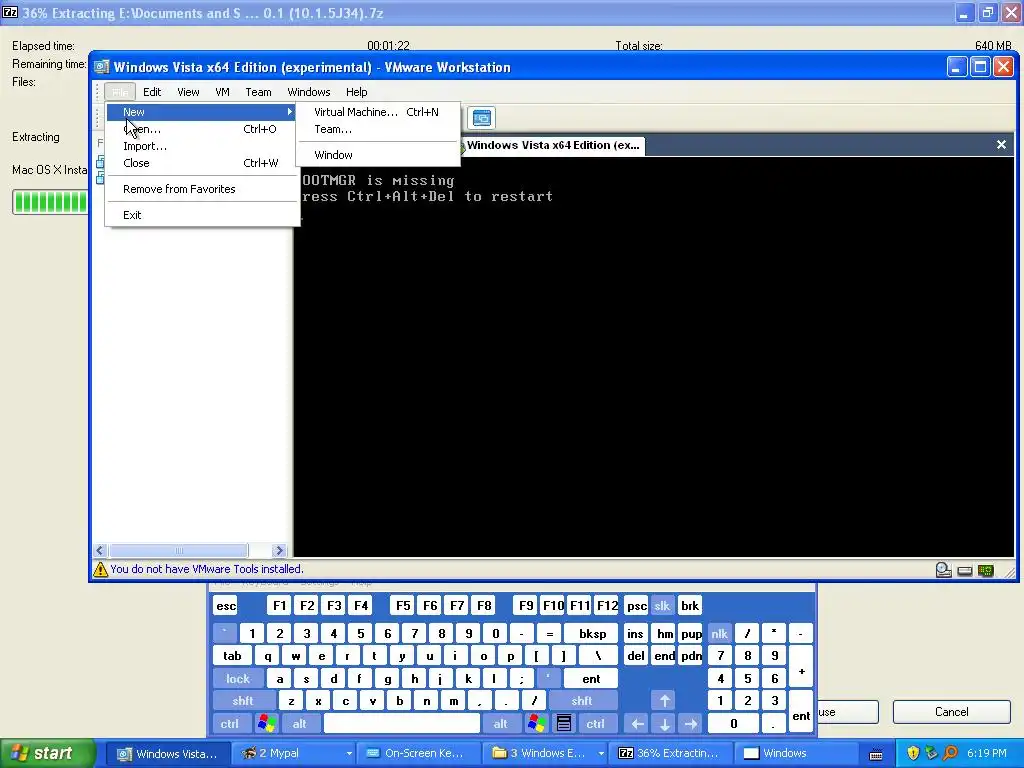Toggle the left shft key on the keyboard
1024x768 pixels.
coord(243,701)
